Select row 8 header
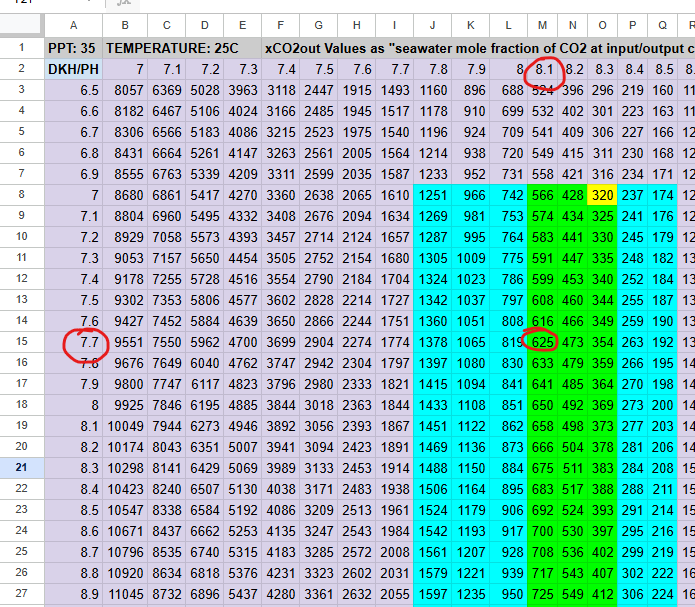The width and height of the screenshot is (695, 607). click(x=20, y=196)
